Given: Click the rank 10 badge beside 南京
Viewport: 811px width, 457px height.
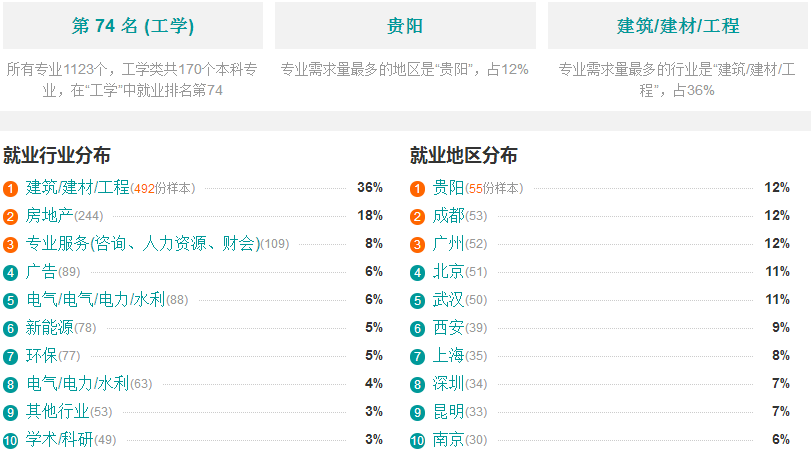Looking at the screenshot, I should (x=417, y=440).
